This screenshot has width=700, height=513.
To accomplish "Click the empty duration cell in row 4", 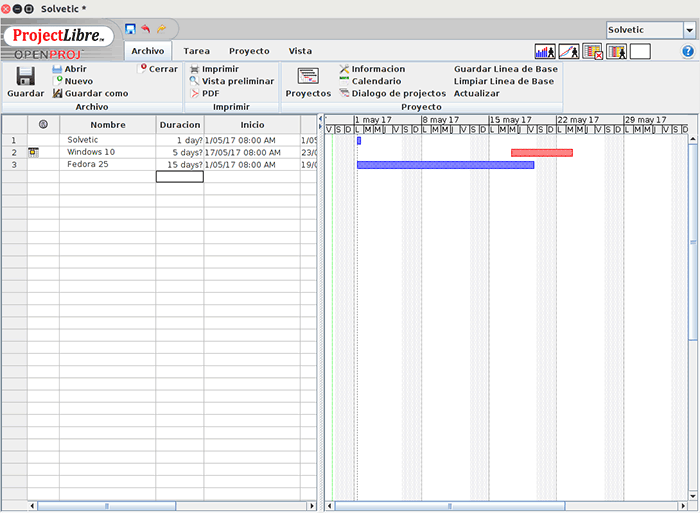I will (180, 177).
